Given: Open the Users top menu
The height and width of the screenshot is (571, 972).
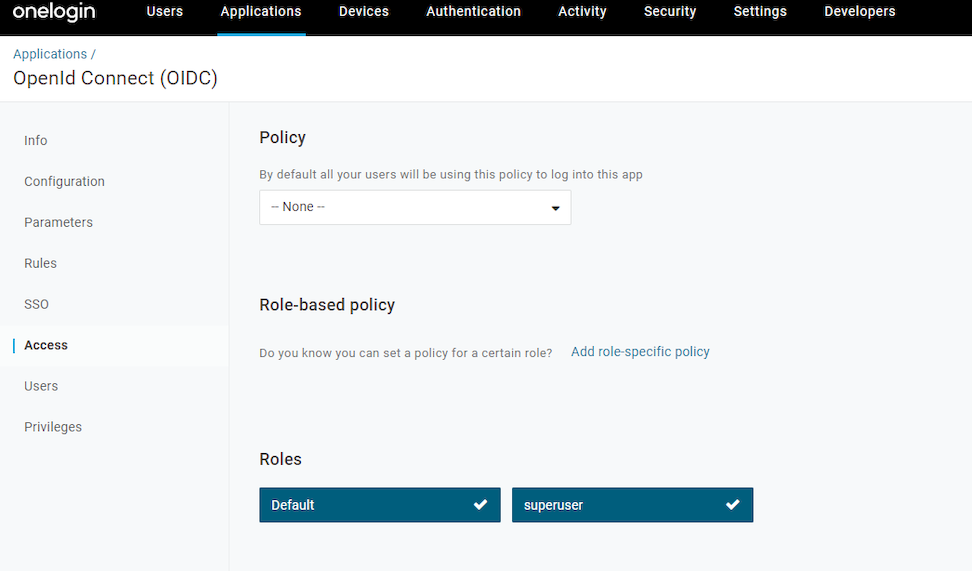Looking at the screenshot, I should [x=165, y=12].
